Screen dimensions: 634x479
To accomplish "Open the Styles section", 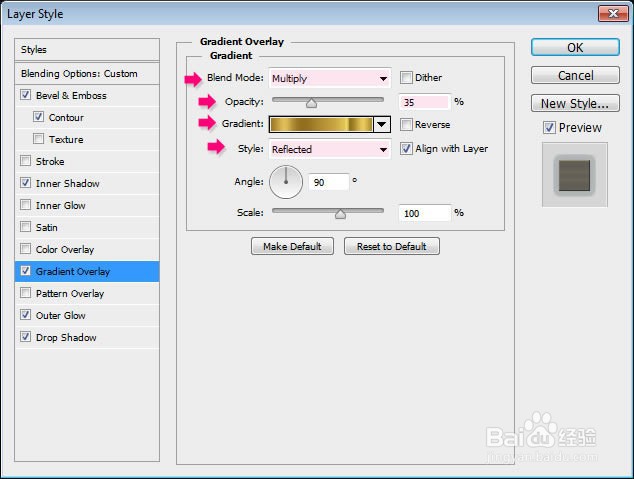I will 87,50.
